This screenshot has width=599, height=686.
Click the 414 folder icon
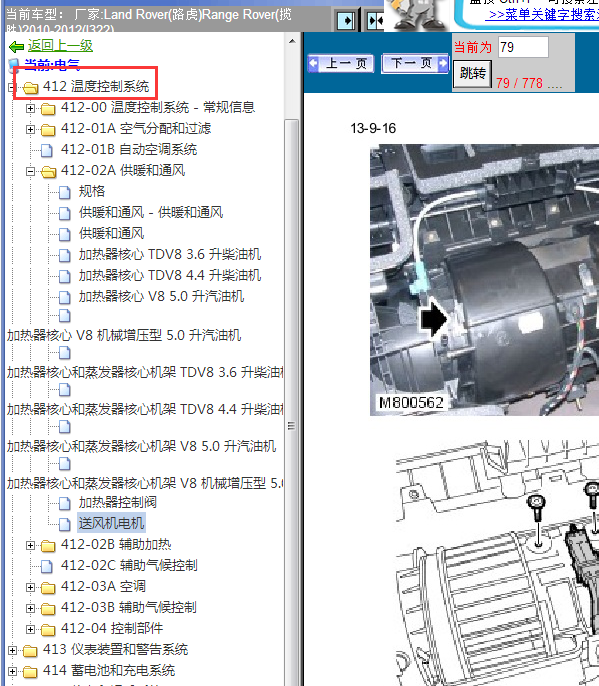click(x=30, y=671)
